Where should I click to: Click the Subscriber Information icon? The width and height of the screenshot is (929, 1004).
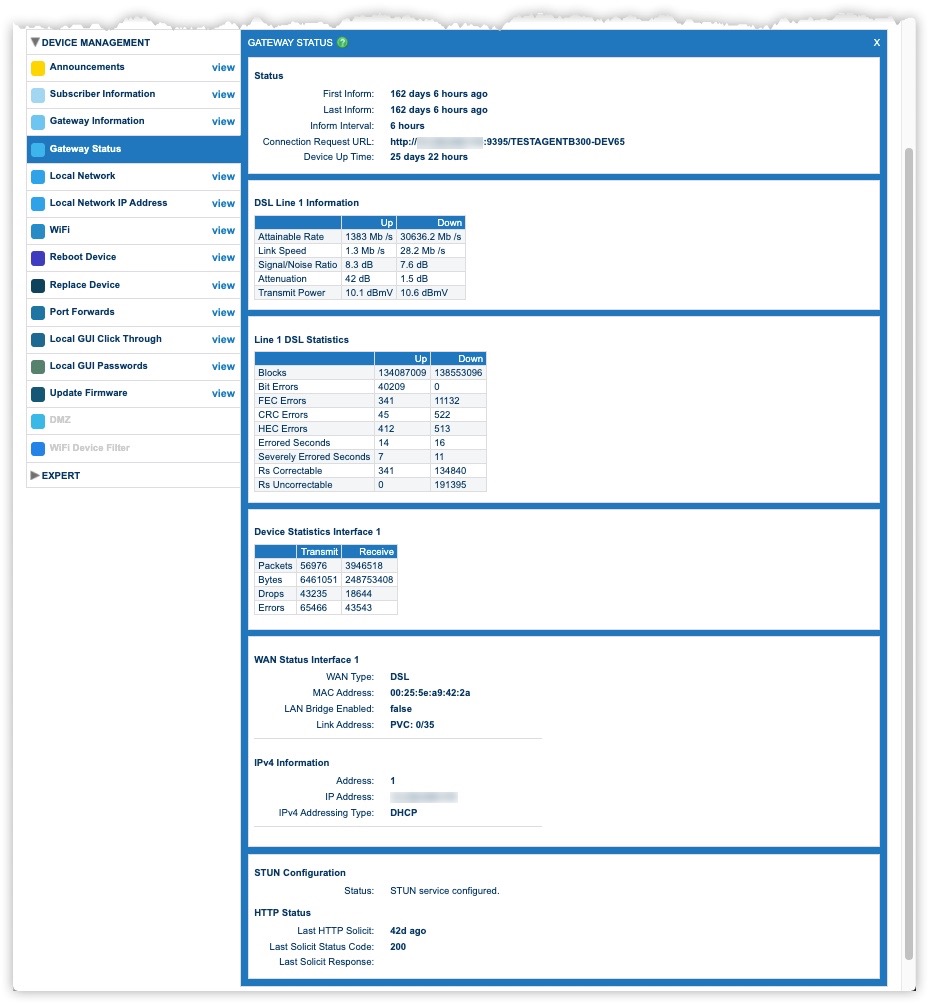pyautogui.click(x=38, y=95)
